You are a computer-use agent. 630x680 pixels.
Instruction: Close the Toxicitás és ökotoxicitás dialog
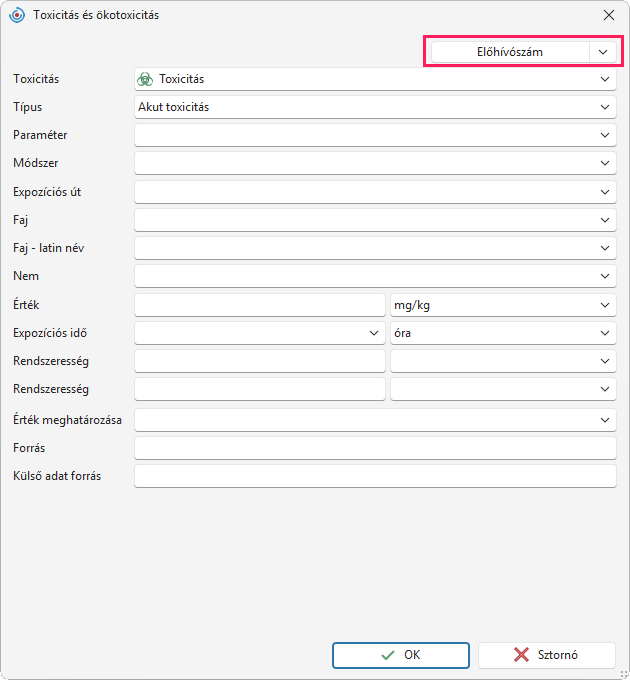[x=609, y=15]
